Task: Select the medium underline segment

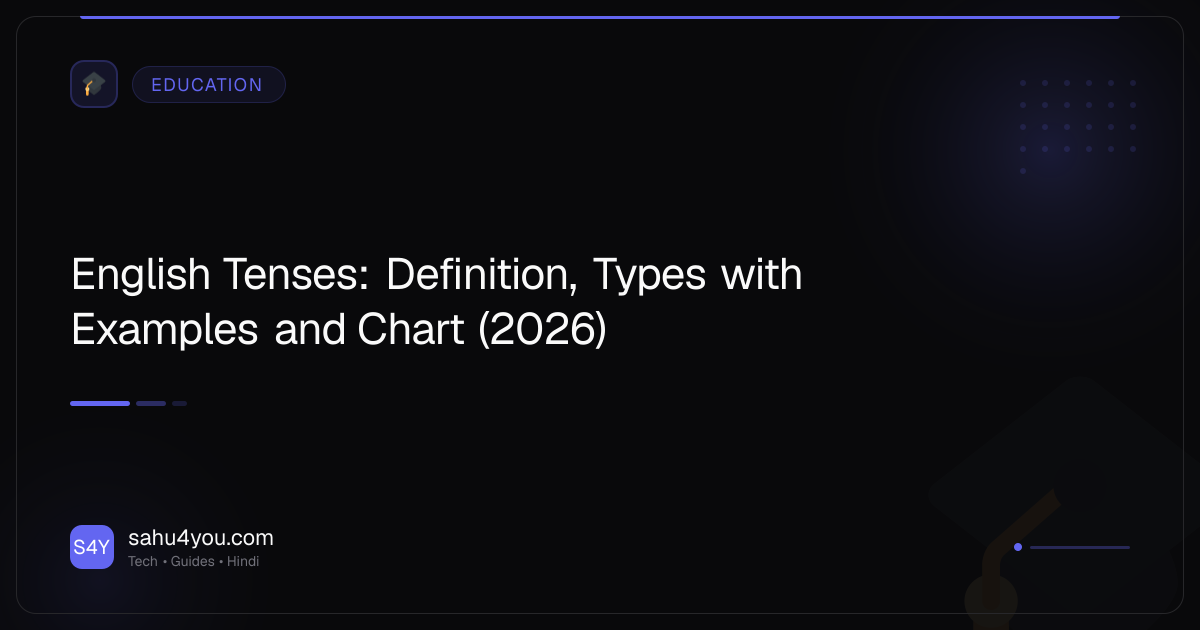Action: (151, 403)
